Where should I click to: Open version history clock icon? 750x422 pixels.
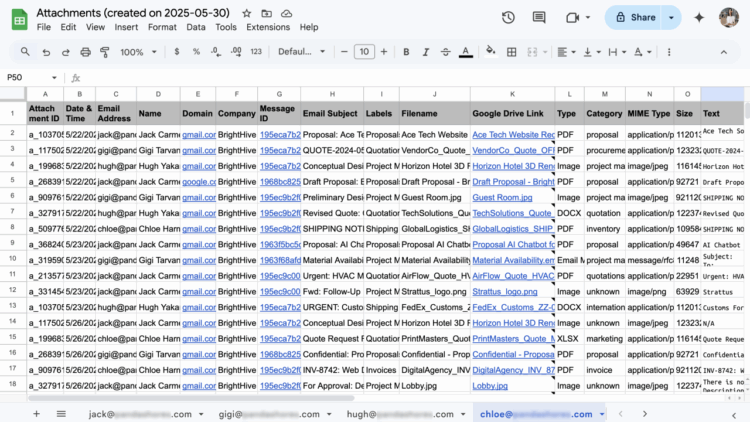pos(508,18)
